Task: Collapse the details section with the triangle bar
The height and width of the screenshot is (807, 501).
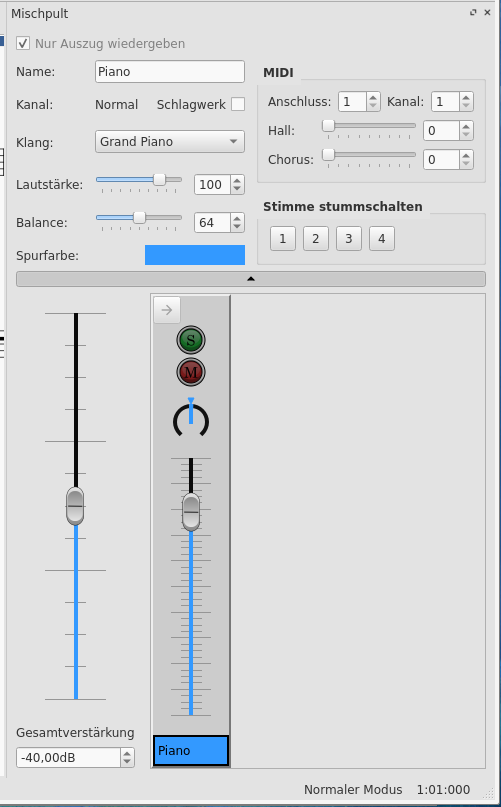Action: tap(251, 279)
